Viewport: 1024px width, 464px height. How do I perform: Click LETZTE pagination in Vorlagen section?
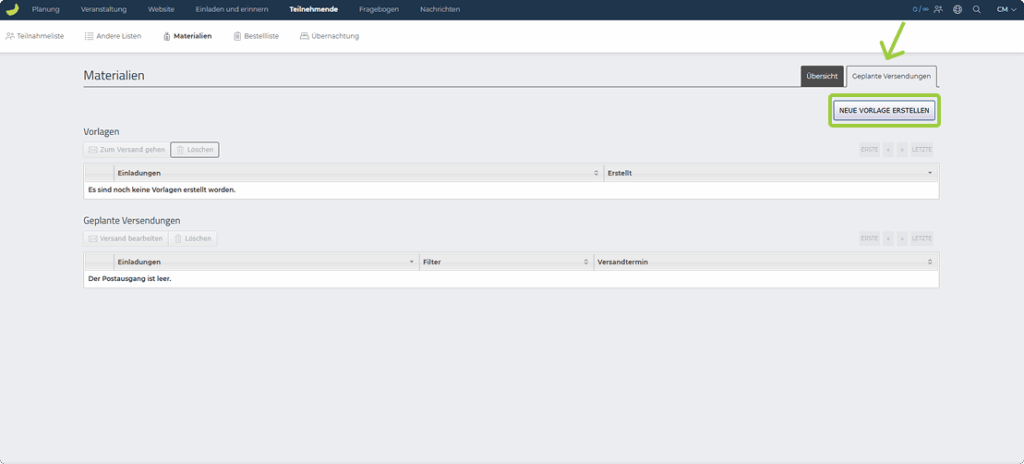pos(922,150)
